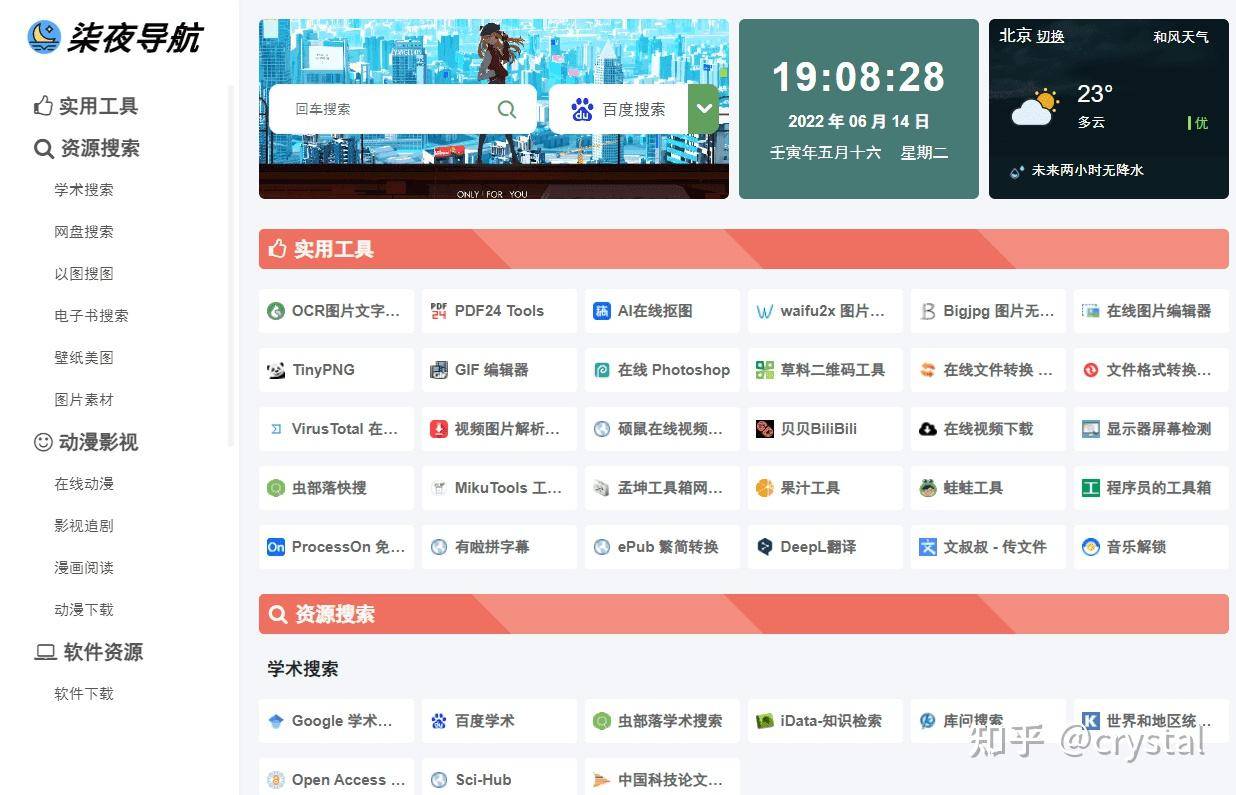Image resolution: width=1236 pixels, height=795 pixels.
Task: Click the 贝贝BiliBili icon
Action: pyautogui.click(x=765, y=429)
